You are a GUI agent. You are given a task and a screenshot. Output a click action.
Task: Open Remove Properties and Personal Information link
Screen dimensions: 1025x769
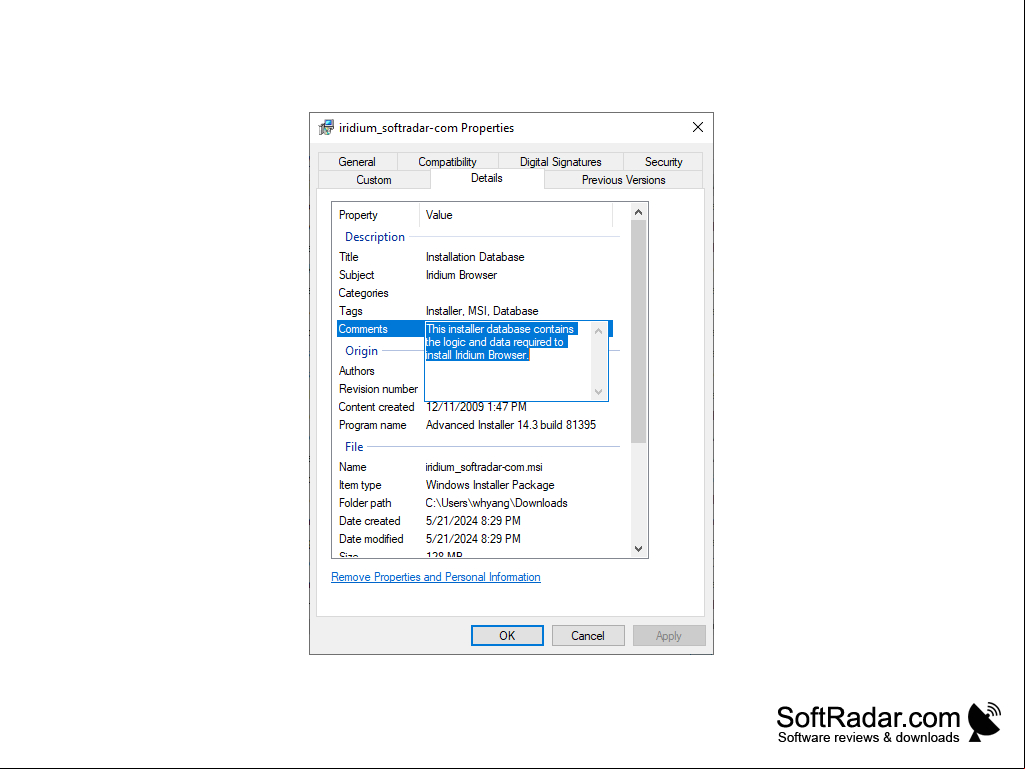(x=435, y=577)
